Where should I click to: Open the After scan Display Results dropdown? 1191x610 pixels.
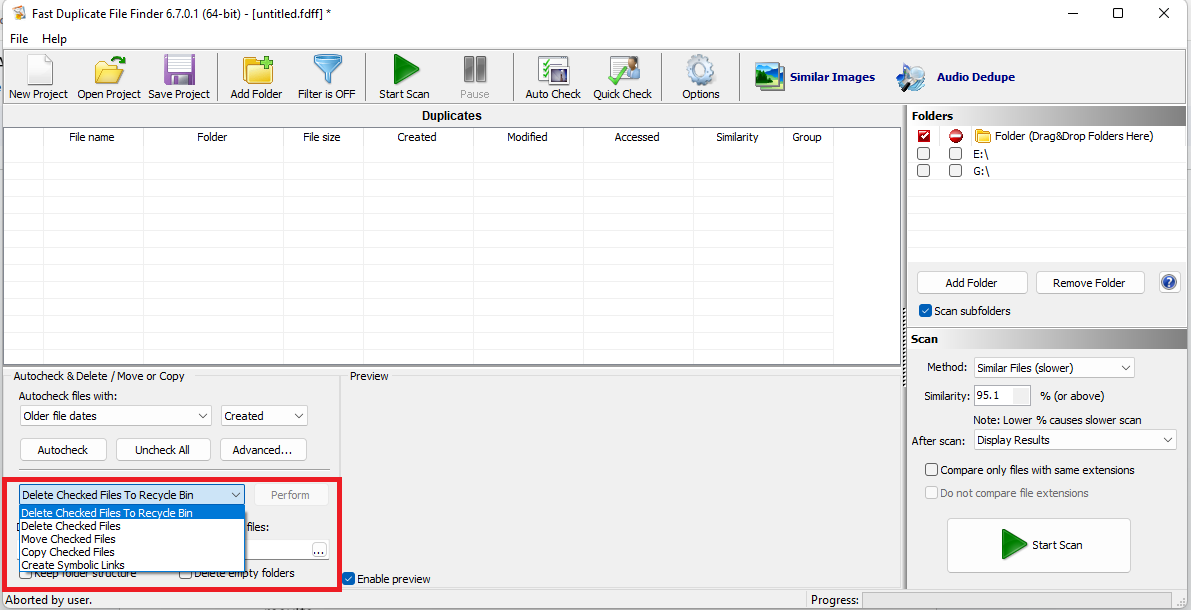pos(1075,440)
